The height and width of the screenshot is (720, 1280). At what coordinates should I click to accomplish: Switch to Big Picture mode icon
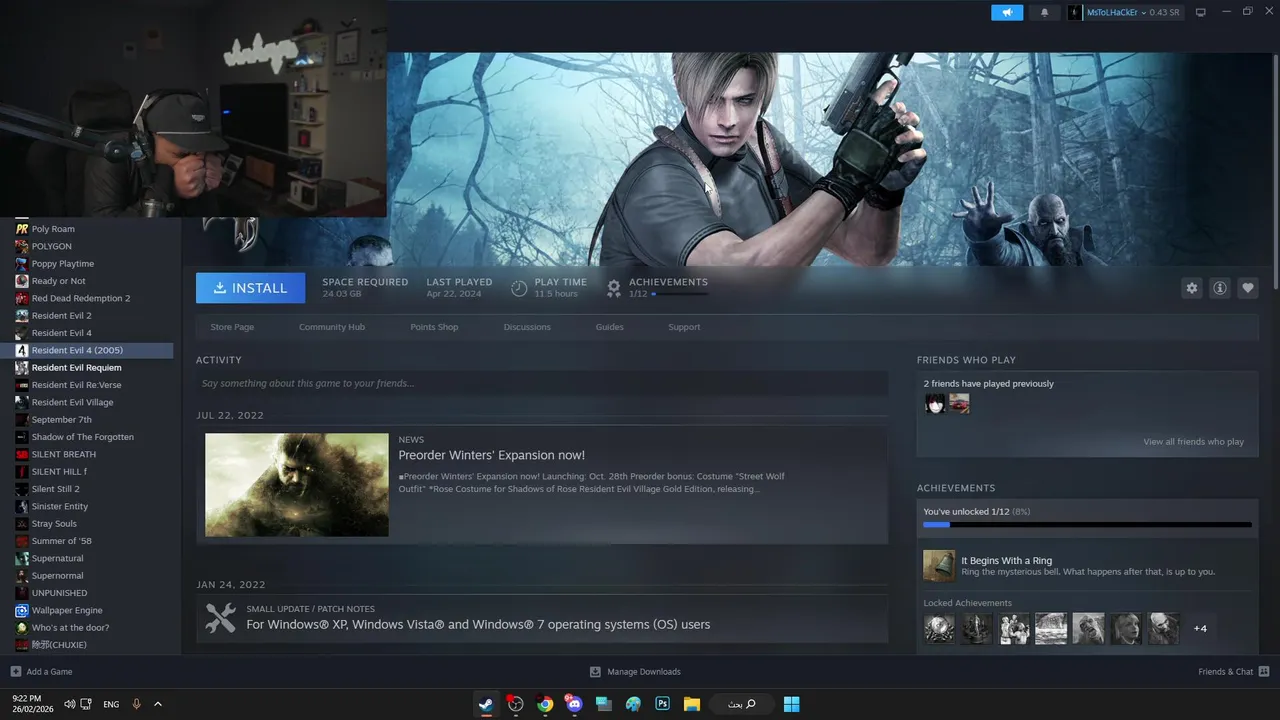pos(1201,12)
